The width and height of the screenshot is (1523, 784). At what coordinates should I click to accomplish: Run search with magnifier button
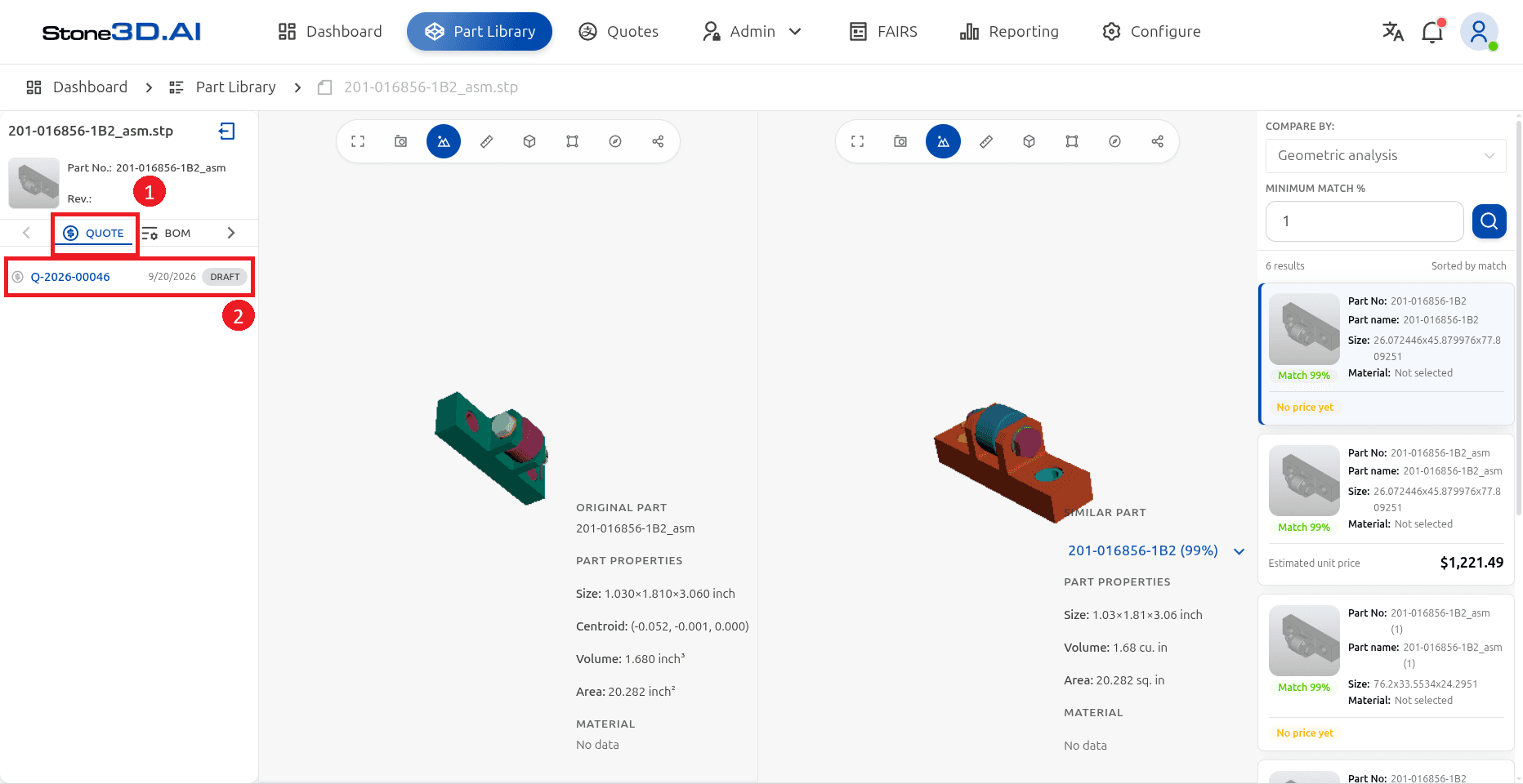coord(1489,221)
